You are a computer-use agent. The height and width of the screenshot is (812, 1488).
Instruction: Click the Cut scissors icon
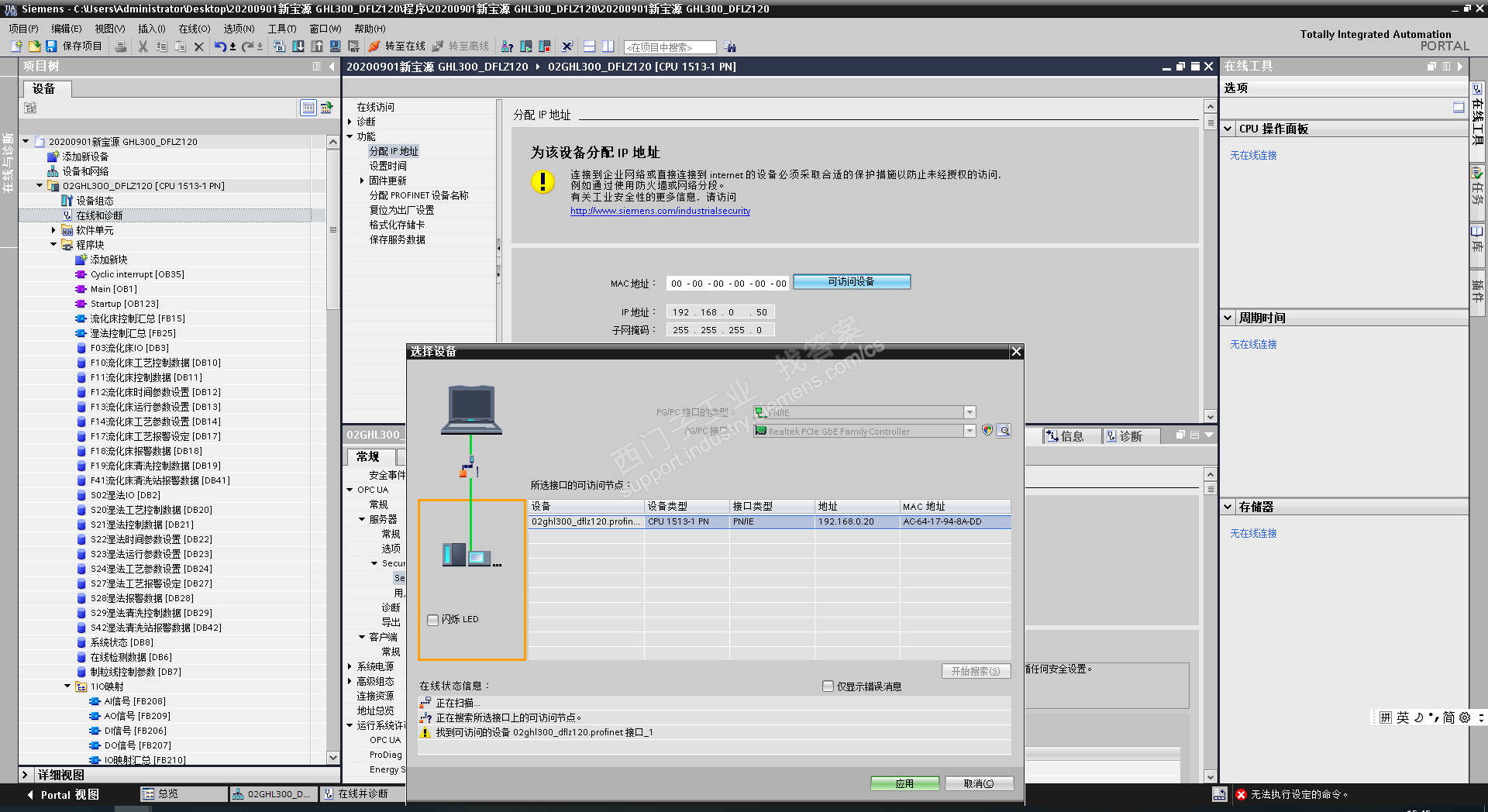(x=143, y=46)
